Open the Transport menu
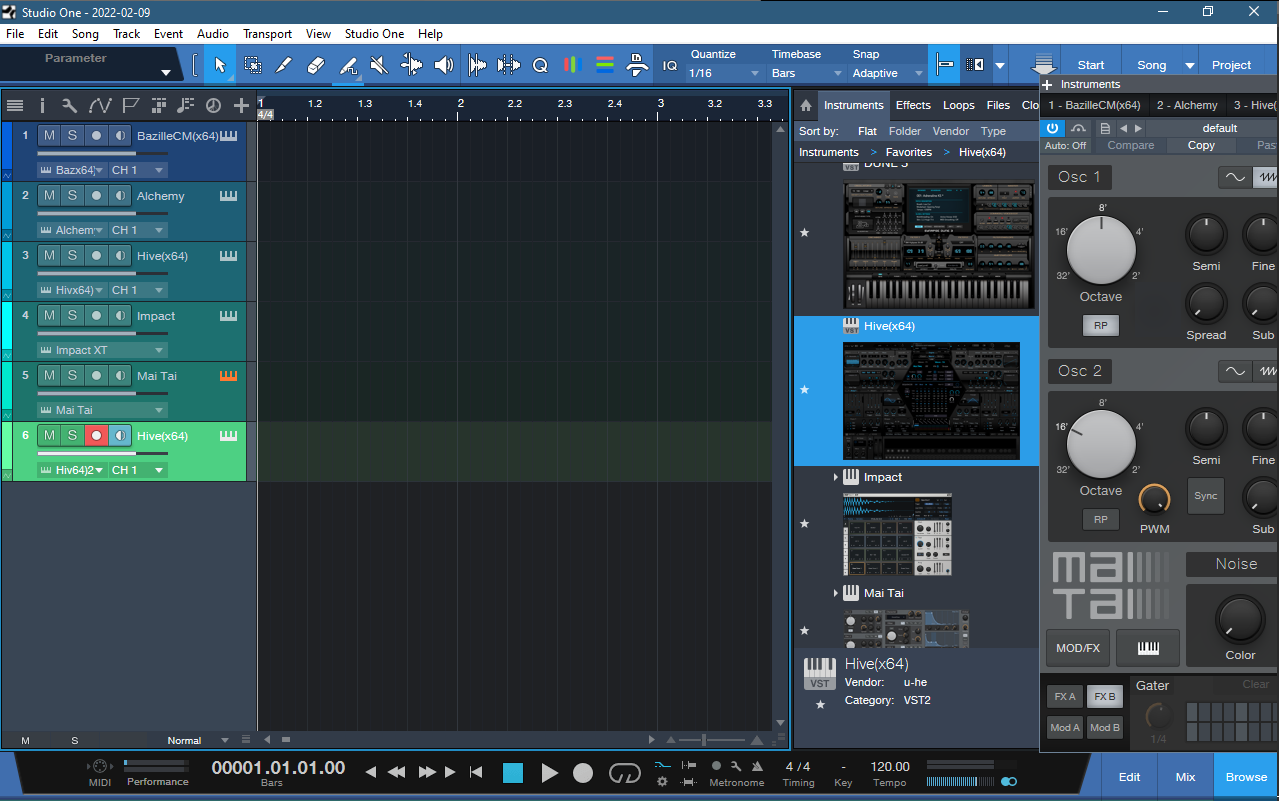Image resolution: width=1279 pixels, height=801 pixels. click(x=267, y=33)
